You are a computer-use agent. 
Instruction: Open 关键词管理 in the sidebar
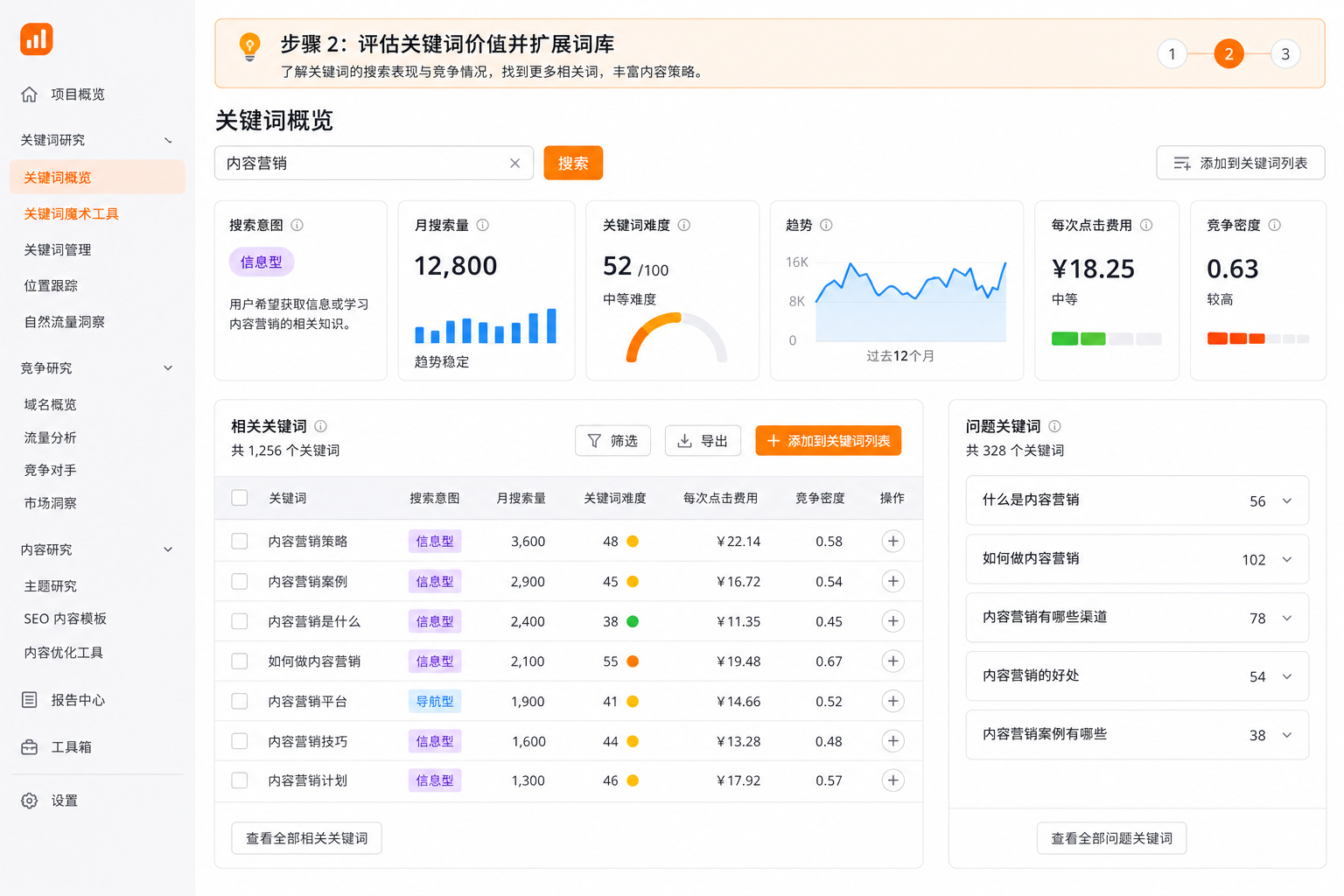click(x=58, y=250)
